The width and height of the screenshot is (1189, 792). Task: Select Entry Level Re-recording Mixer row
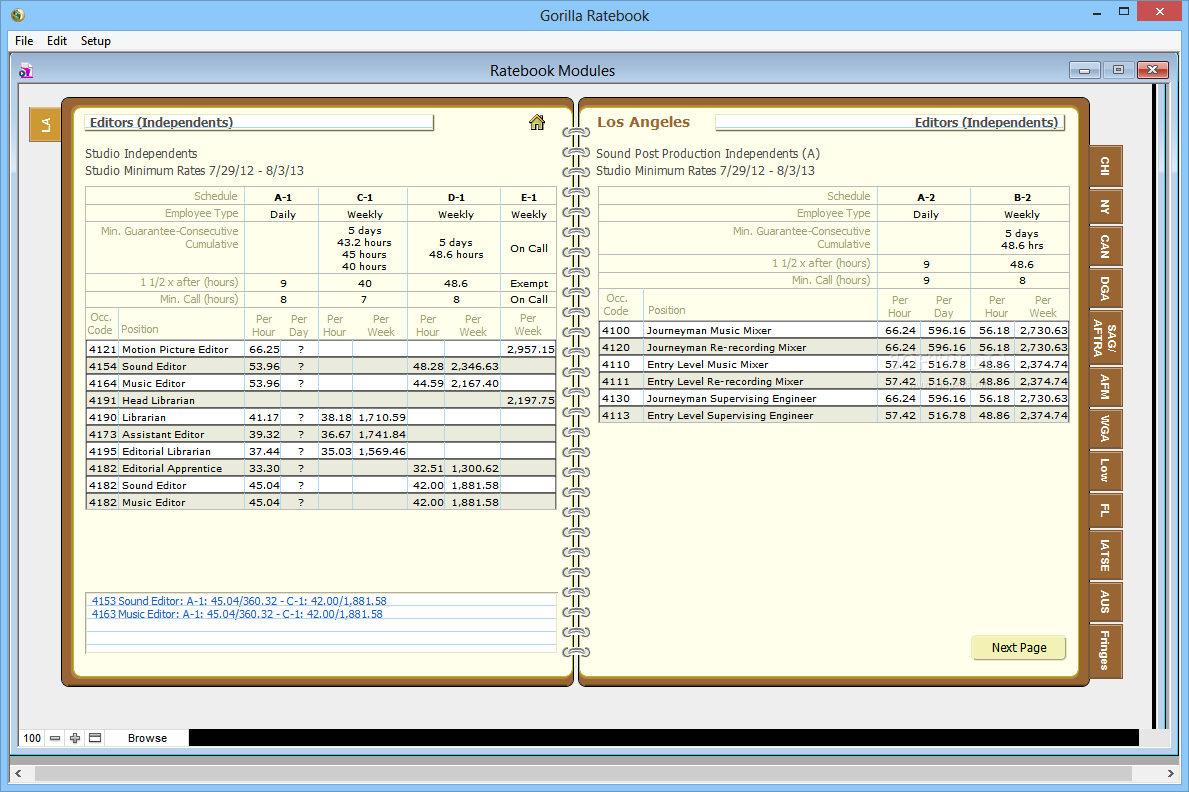click(x=833, y=382)
